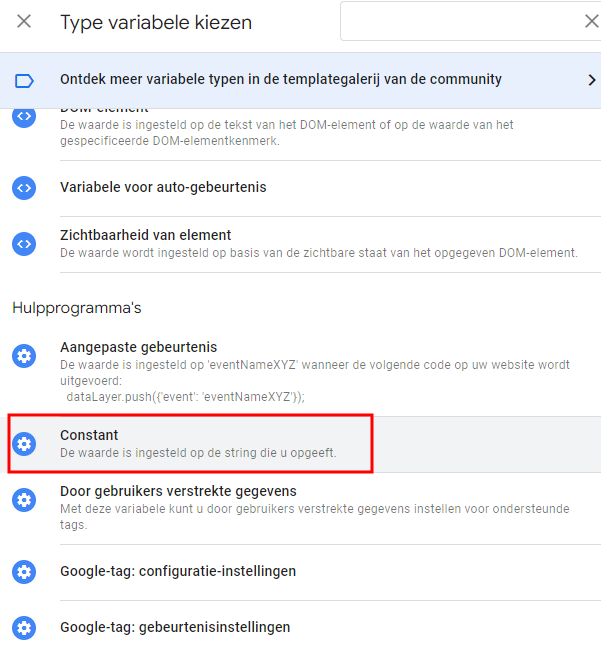Open Google-tag: configuratie-instellingen option
The height and width of the screenshot is (655, 601).
tap(177, 571)
